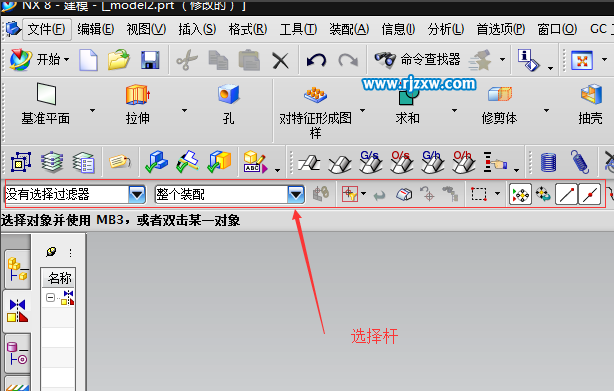Expand the 对特征形成图样 dropdown arrow

coord(363,111)
